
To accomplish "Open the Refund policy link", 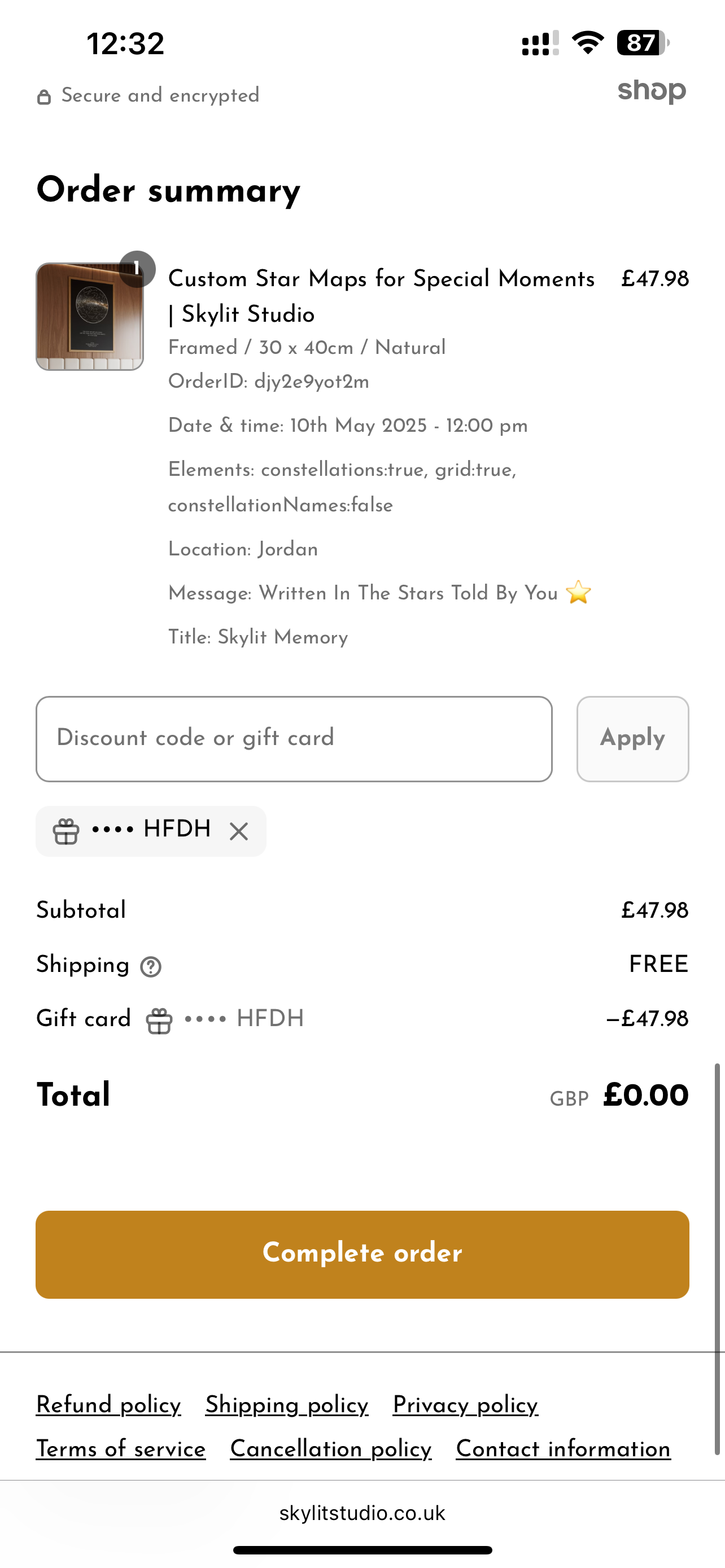I will (x=108, y=1405).
